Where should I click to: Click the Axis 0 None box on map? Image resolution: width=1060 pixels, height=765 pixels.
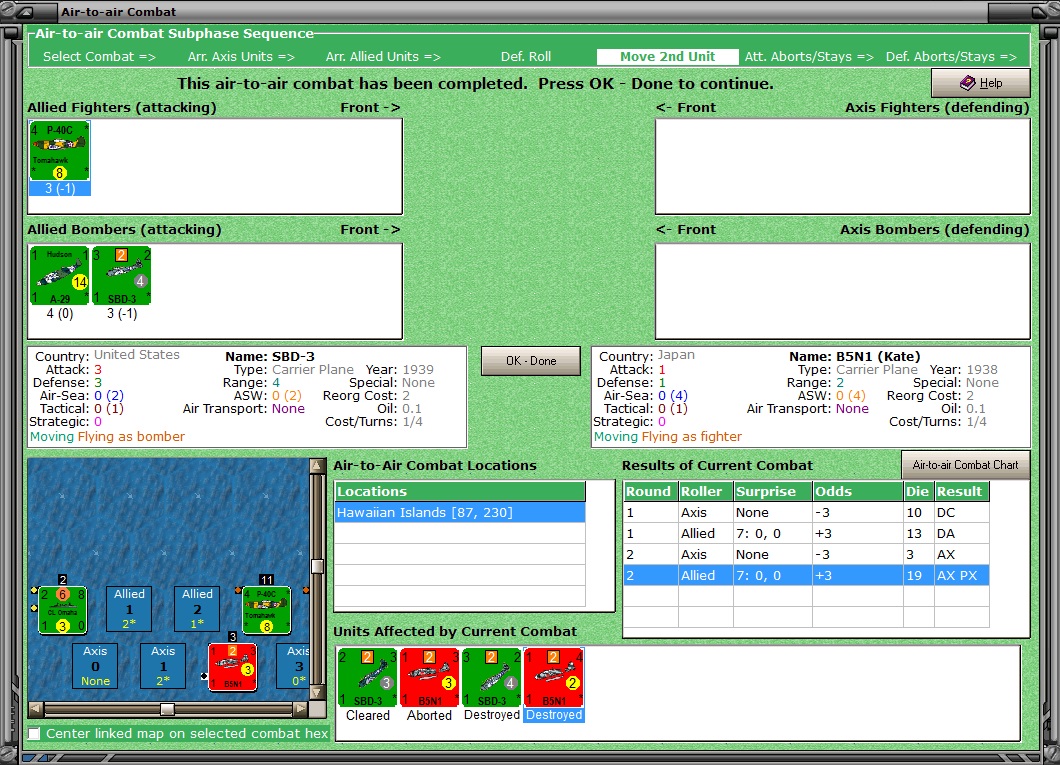95,666
